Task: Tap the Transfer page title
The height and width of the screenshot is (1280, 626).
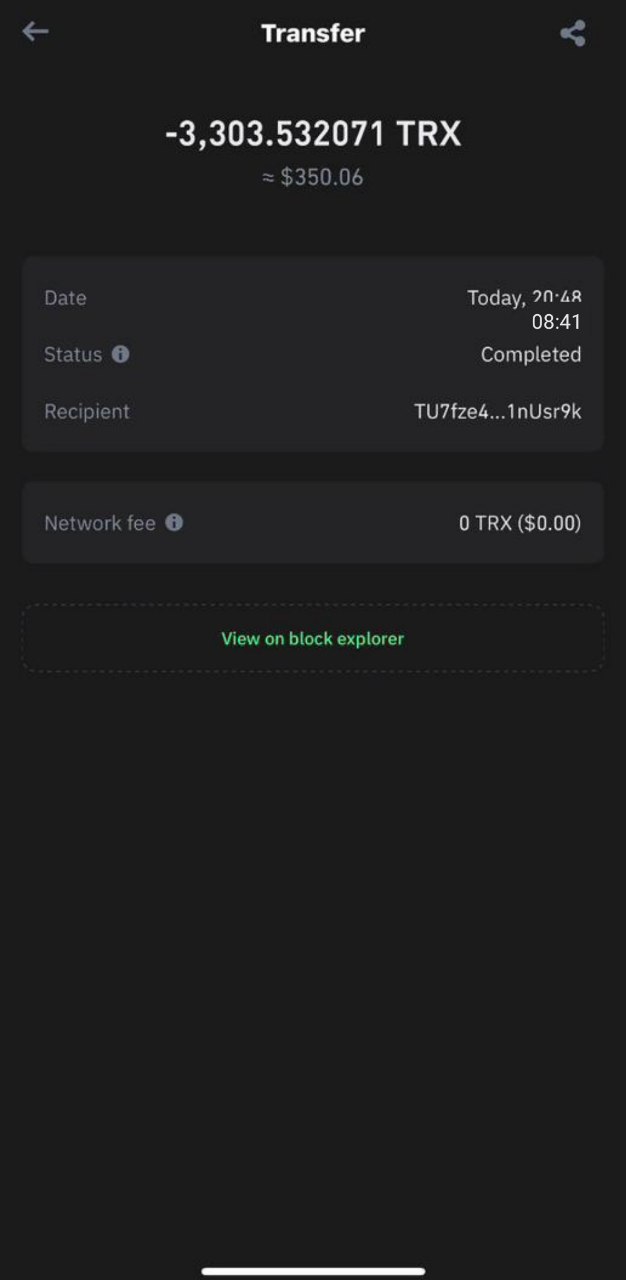Action: point(313,33)
